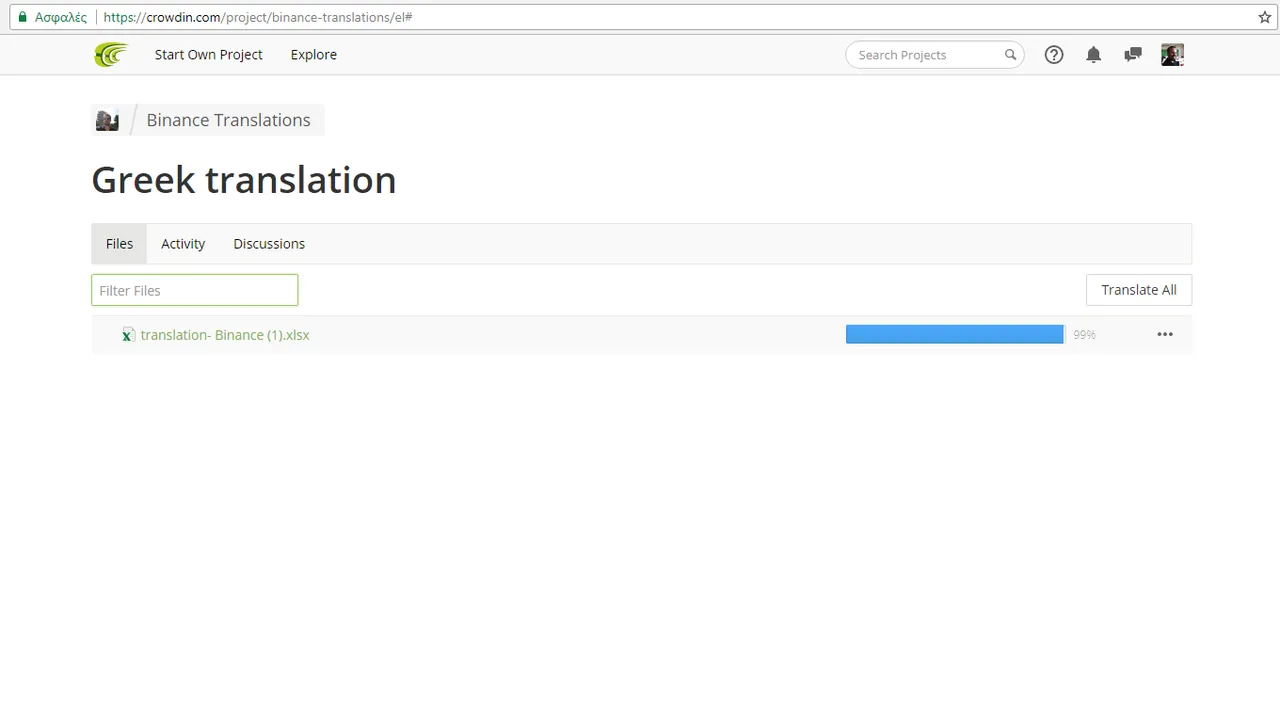The height and width of the screenshot is (706, 1280).
Task: Click the search magnifier icon
Action: pos(1010,55)
